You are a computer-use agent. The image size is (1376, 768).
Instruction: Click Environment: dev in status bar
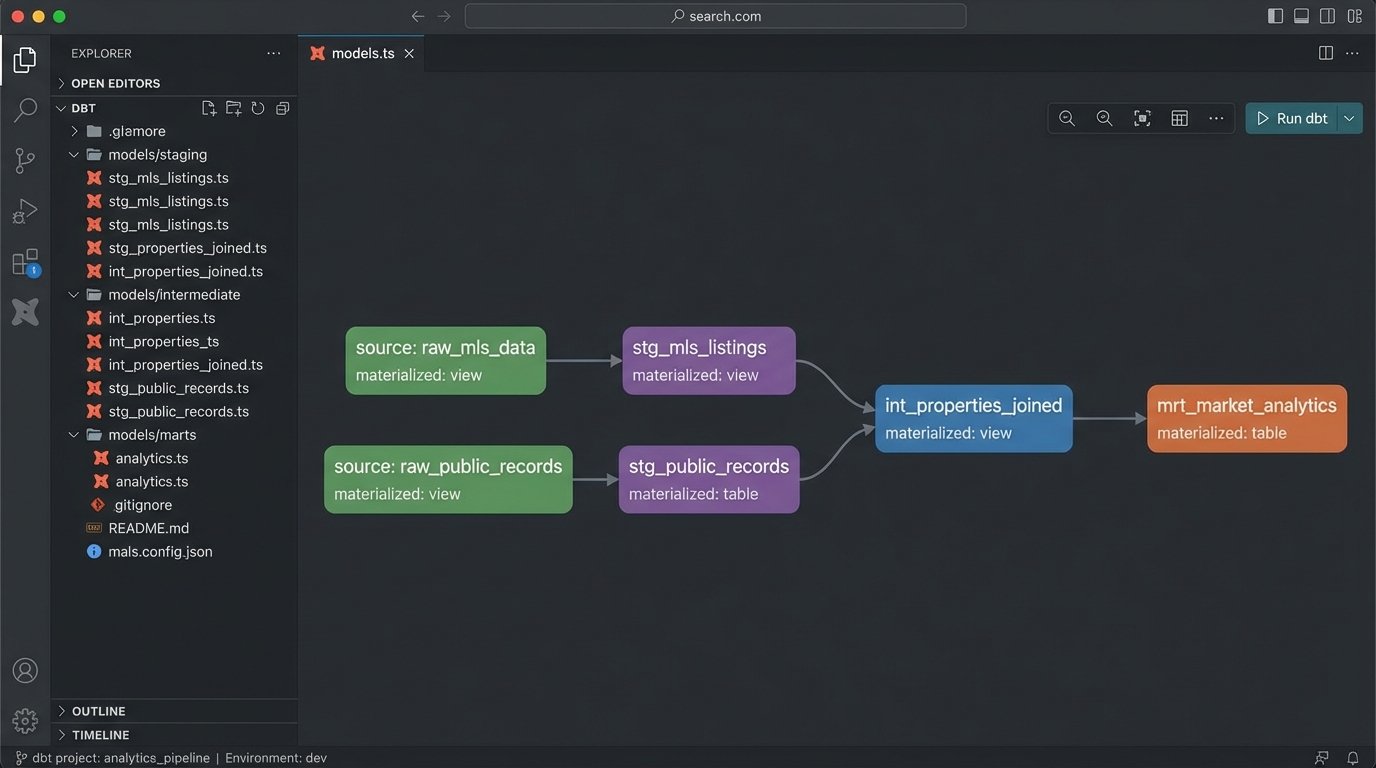(x=276, y=758)
